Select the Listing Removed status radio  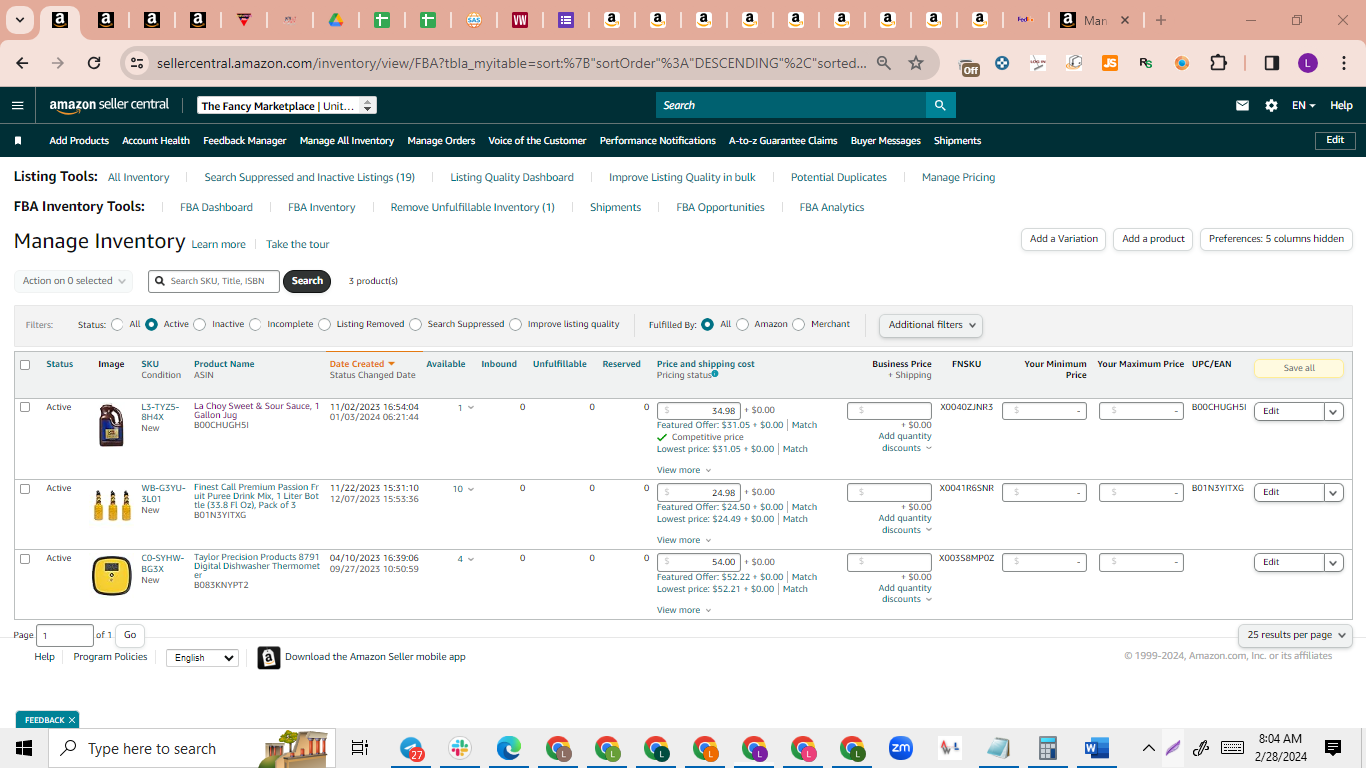click(324, 325)
